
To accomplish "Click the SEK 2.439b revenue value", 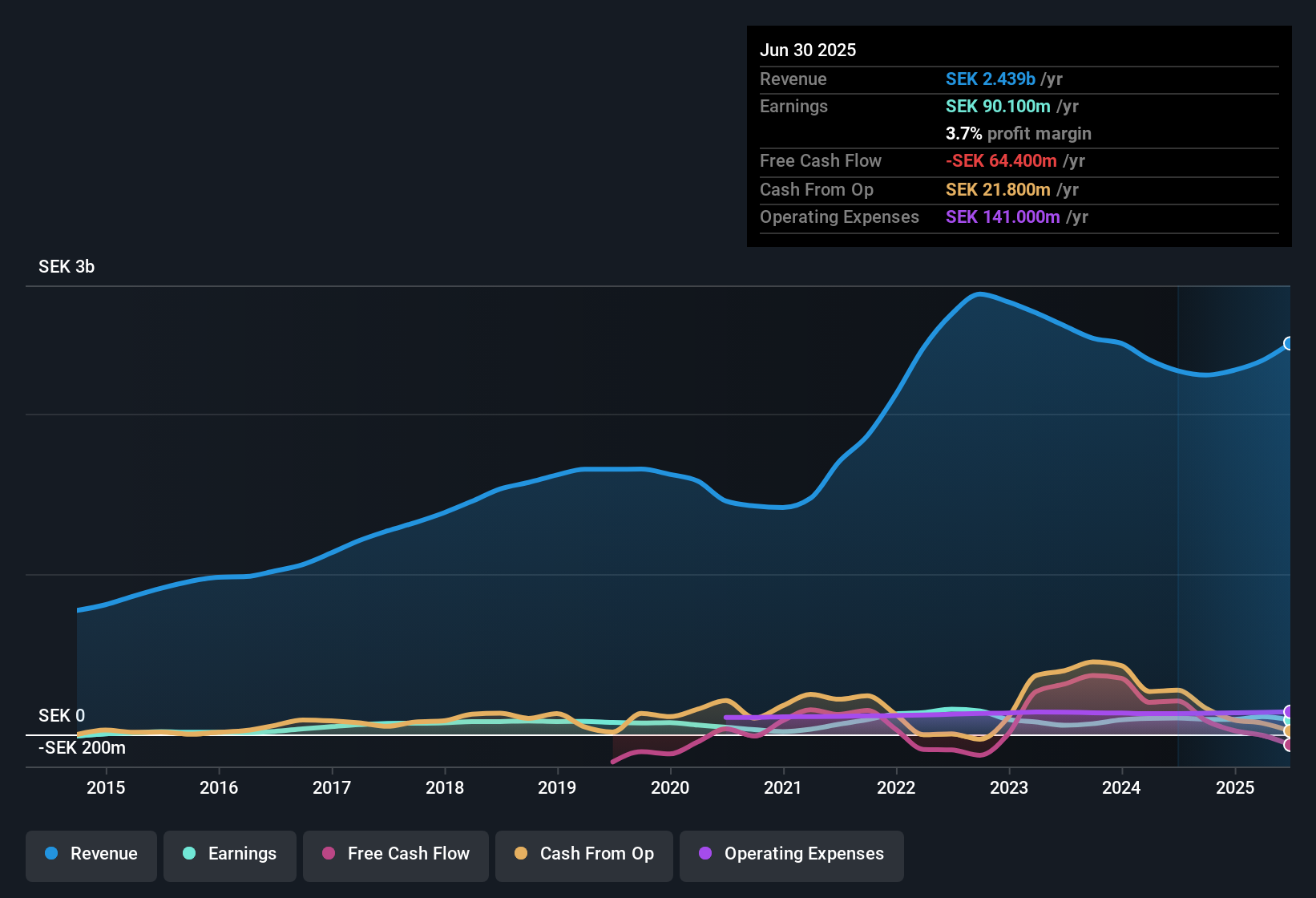I will click(x=991, y=79).
